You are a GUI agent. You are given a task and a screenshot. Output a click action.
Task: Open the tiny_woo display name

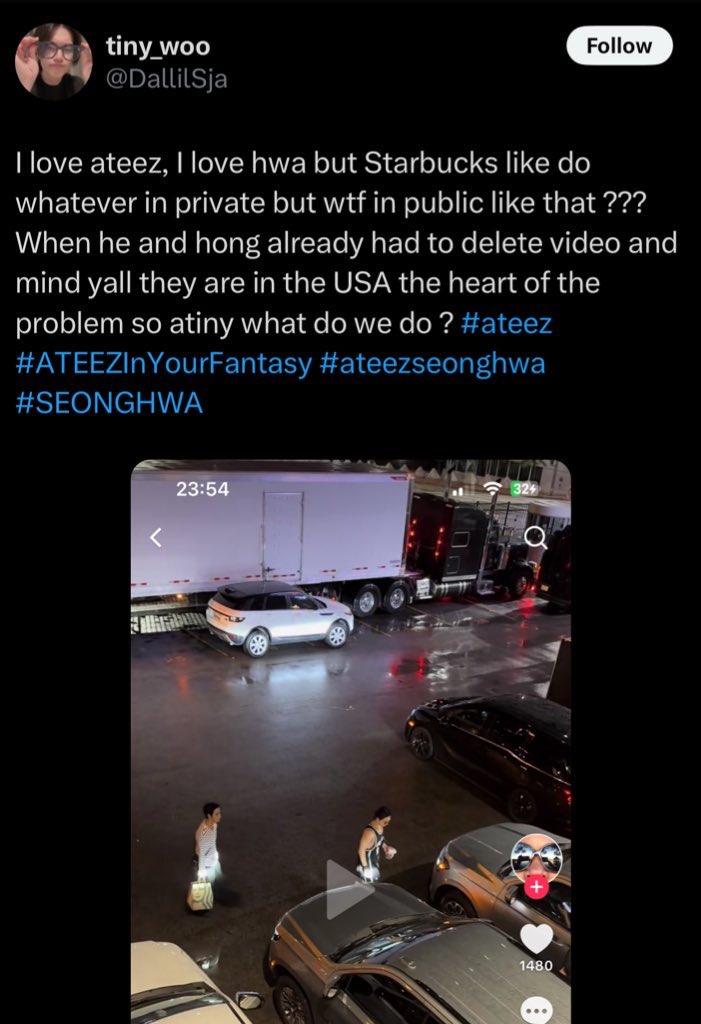pyautogui.click(x=158, y=46)
